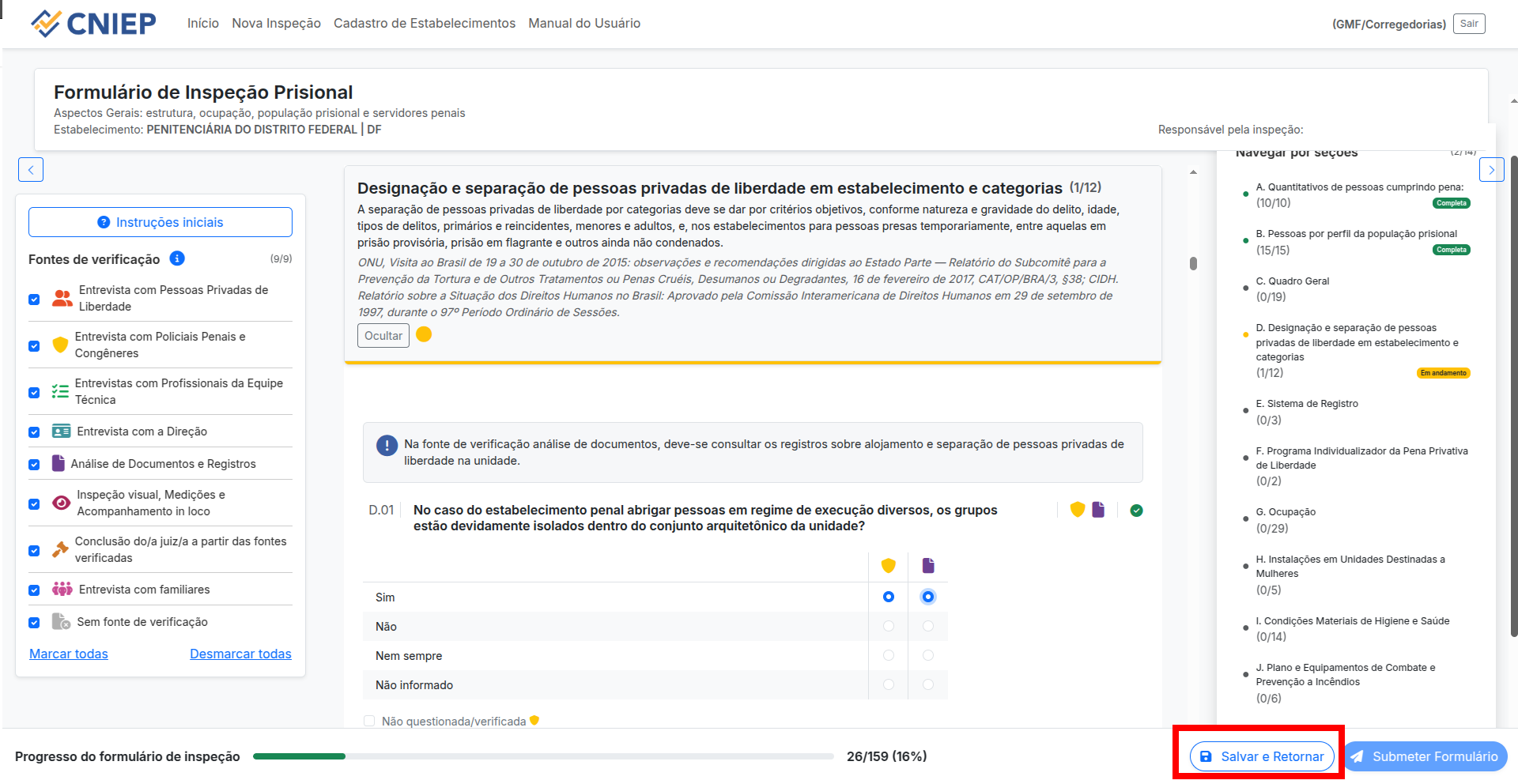Open Nova Inspeção from the top menu
Image resolution: width=1518 pixels, height=784 pixels.
pyautogui.click(x=276, y=23)
